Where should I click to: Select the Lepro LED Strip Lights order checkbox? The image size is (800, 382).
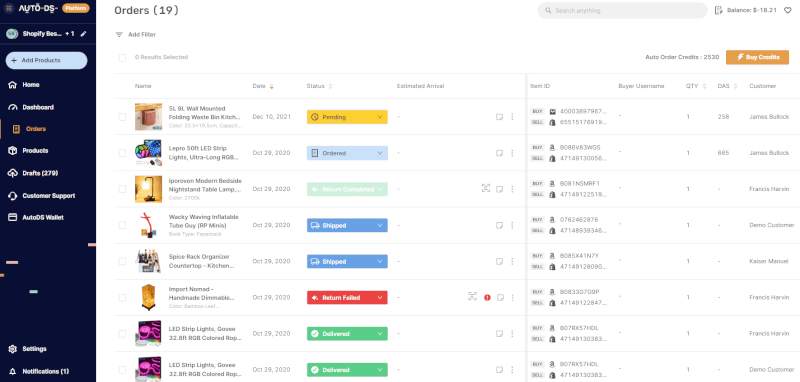tap(122, 153)
